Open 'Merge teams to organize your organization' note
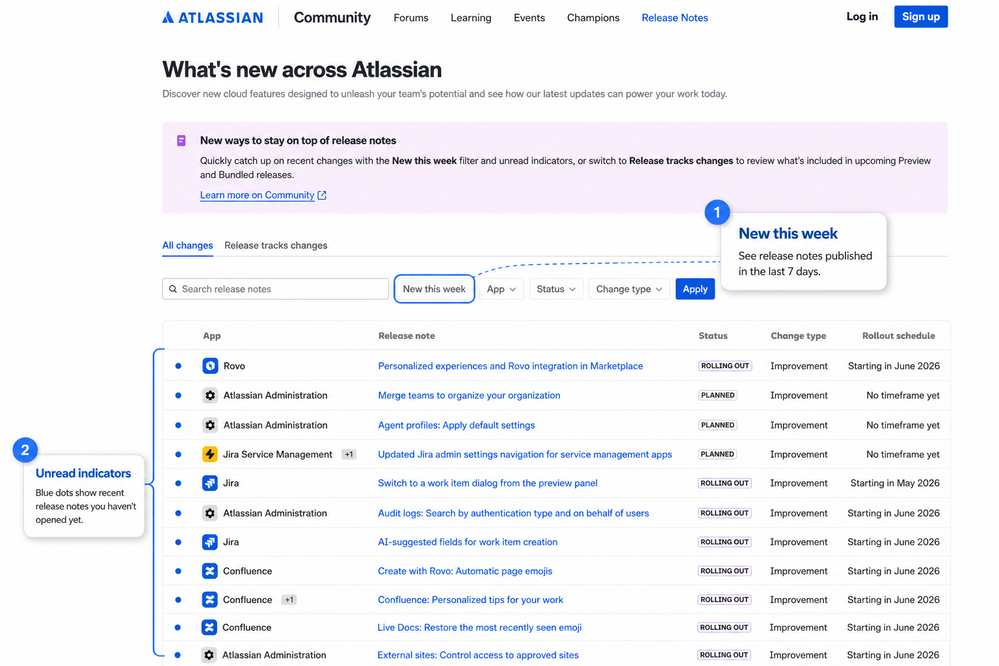This screenshot has height=666, width=999. (469, 395)
